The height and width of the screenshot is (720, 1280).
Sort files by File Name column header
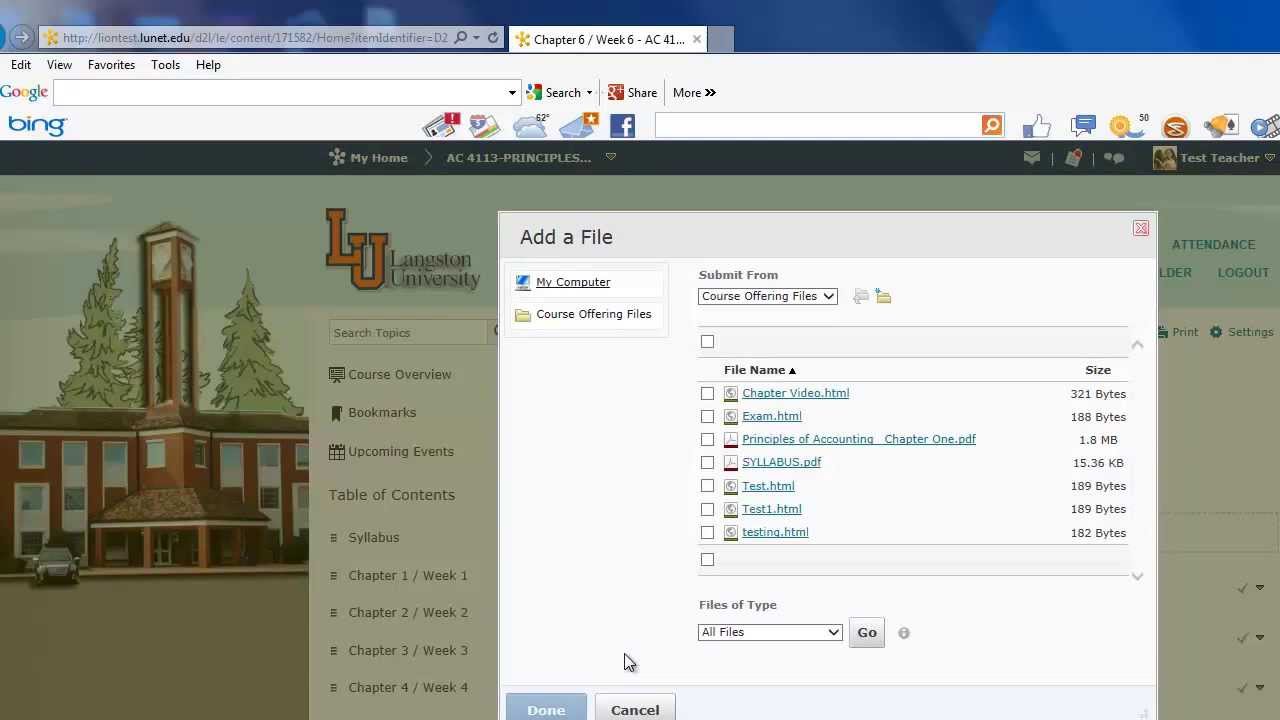[759, 370]
